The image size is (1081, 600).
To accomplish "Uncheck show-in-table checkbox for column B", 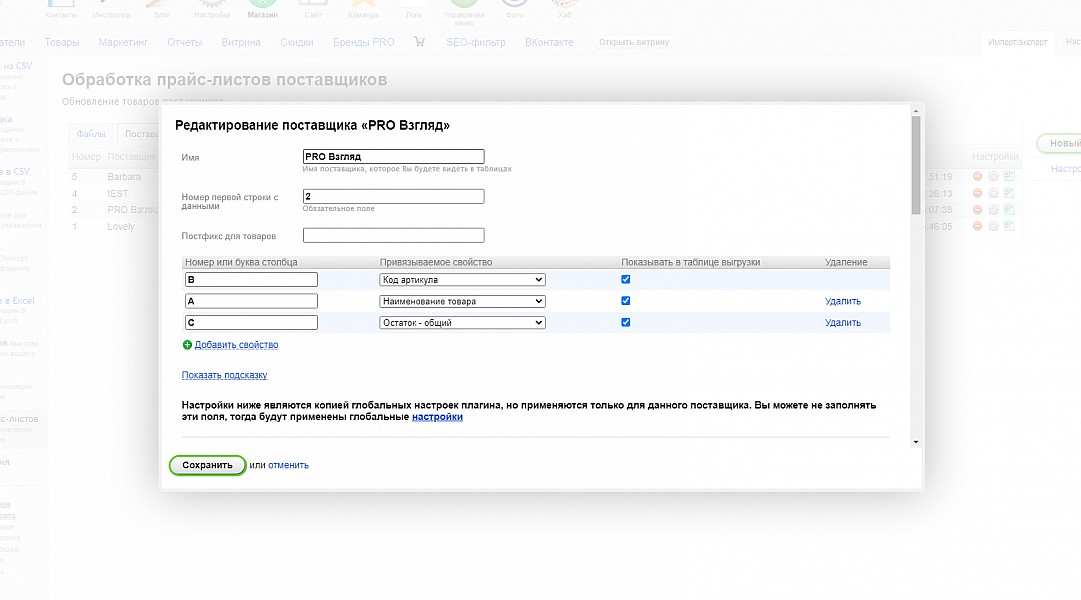I will pyautogui.click(x=626, y=279).
